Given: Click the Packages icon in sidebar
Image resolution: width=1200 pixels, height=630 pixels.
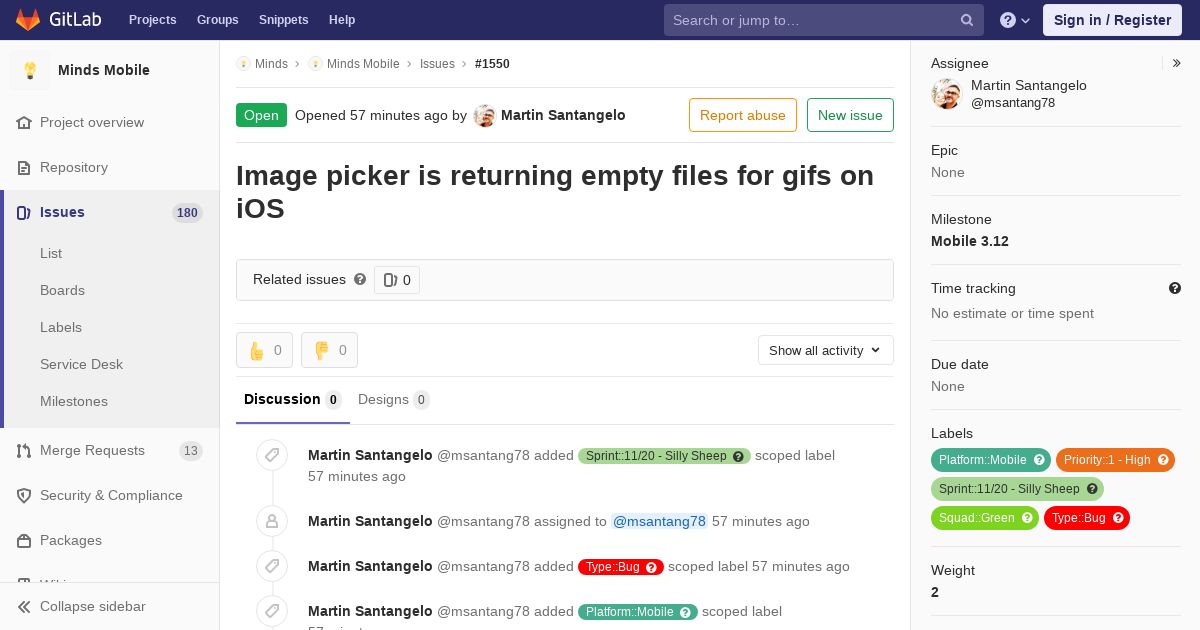Looking at the screenshot, I should click(x=24, y=540).
